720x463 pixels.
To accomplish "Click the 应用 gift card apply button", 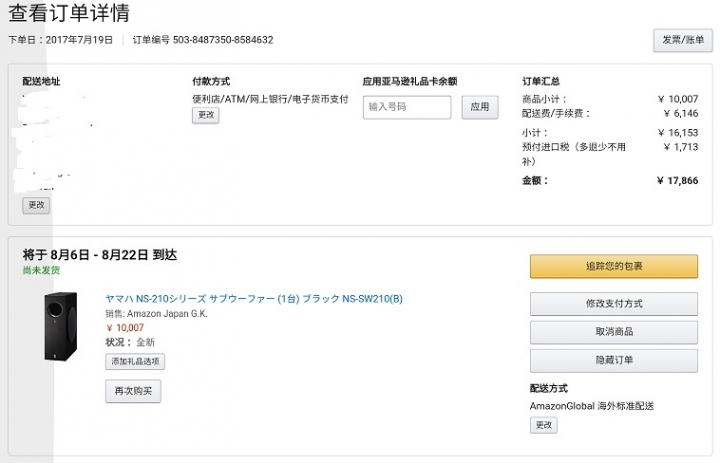I will 480,107.
